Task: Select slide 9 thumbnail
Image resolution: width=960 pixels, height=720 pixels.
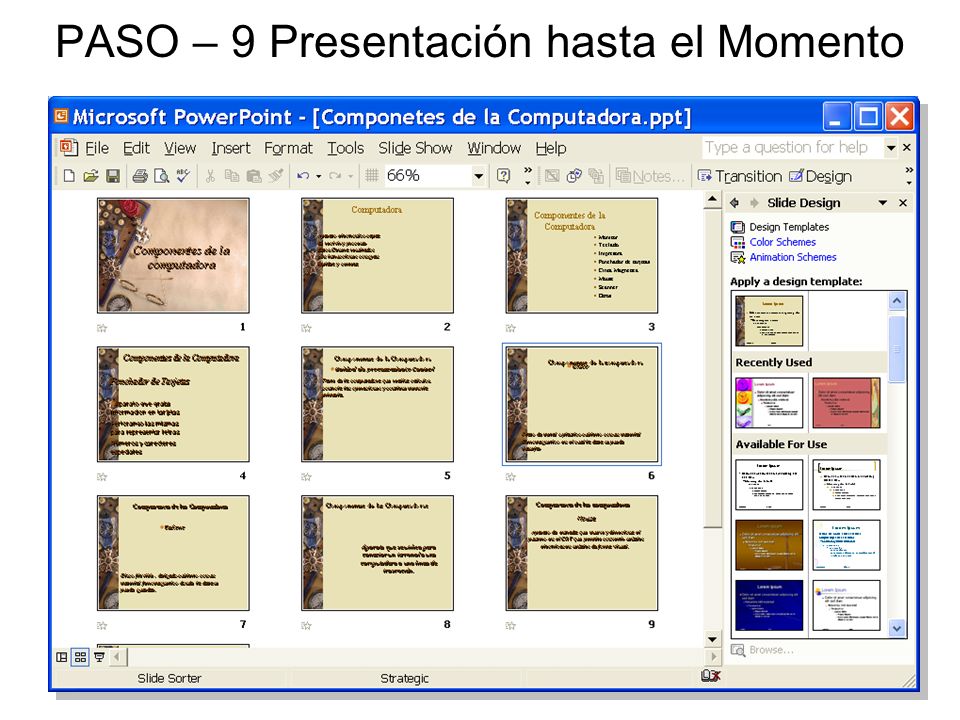Action: pos(582,553)
